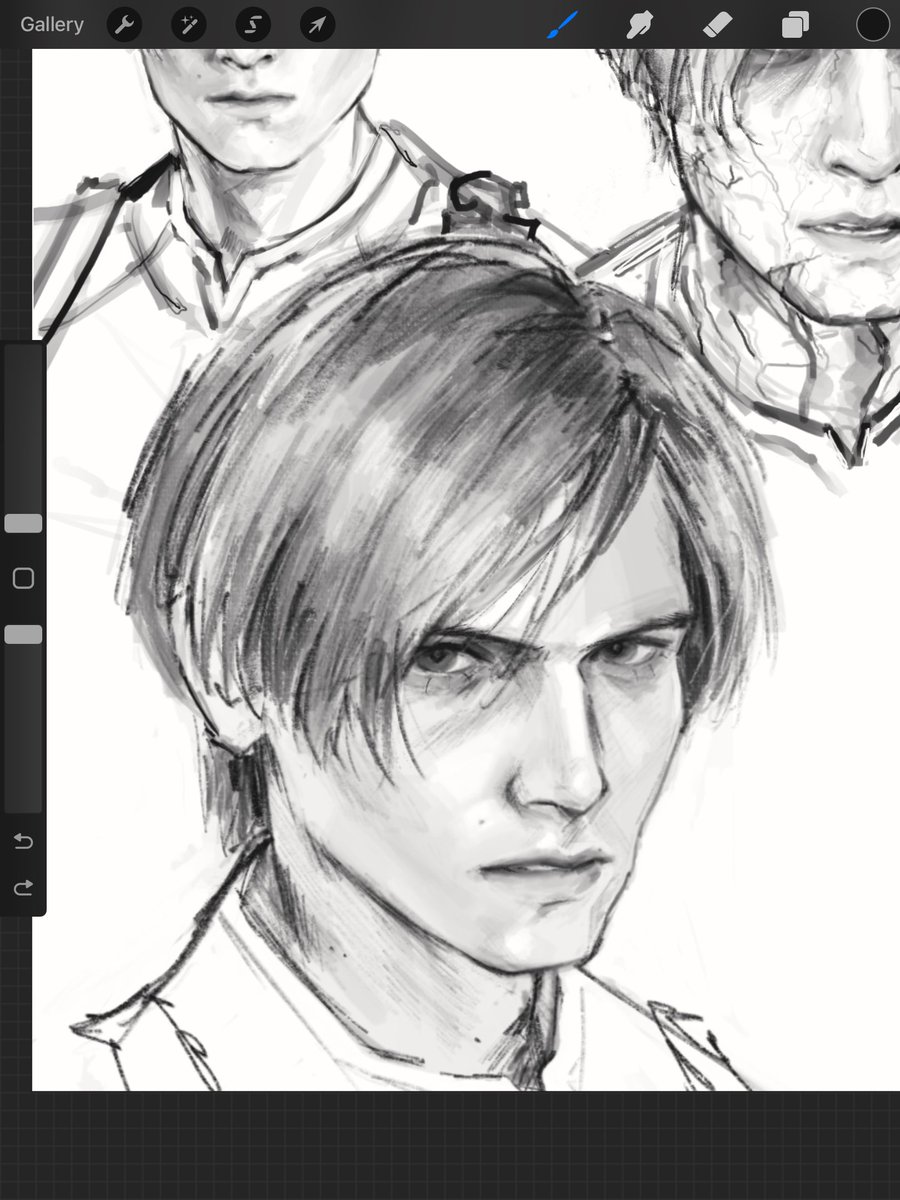Redo the last undone stroke
This screenshot has height=1200, width=900.
coord(23,887)
